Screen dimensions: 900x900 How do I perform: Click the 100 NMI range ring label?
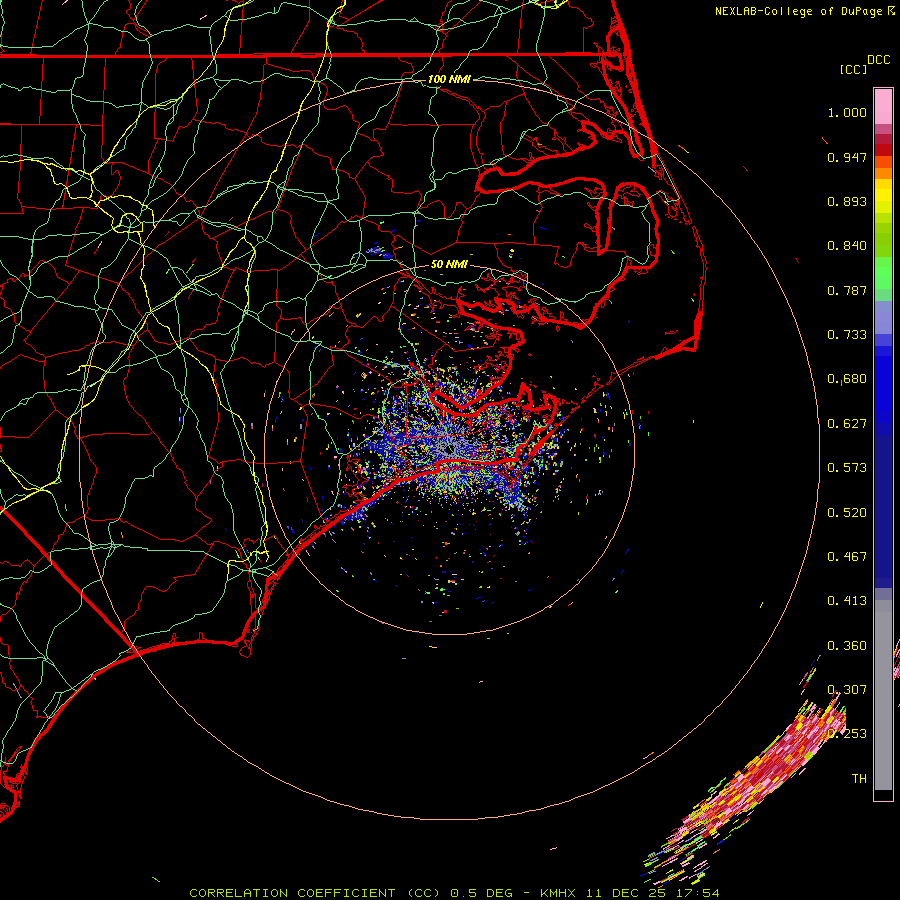(x=449, y=79)
